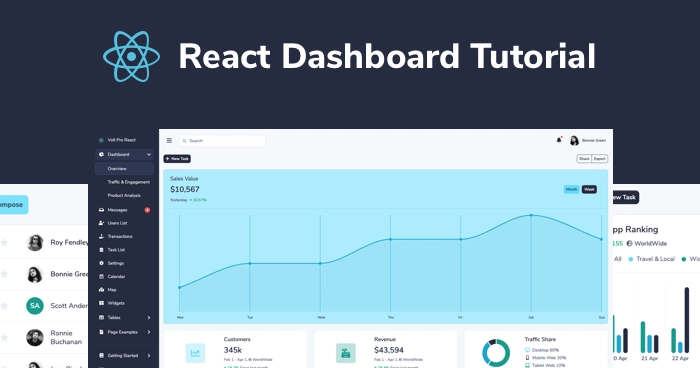Click in the Search input field
The image size is (700, 368).
(222, 141)
